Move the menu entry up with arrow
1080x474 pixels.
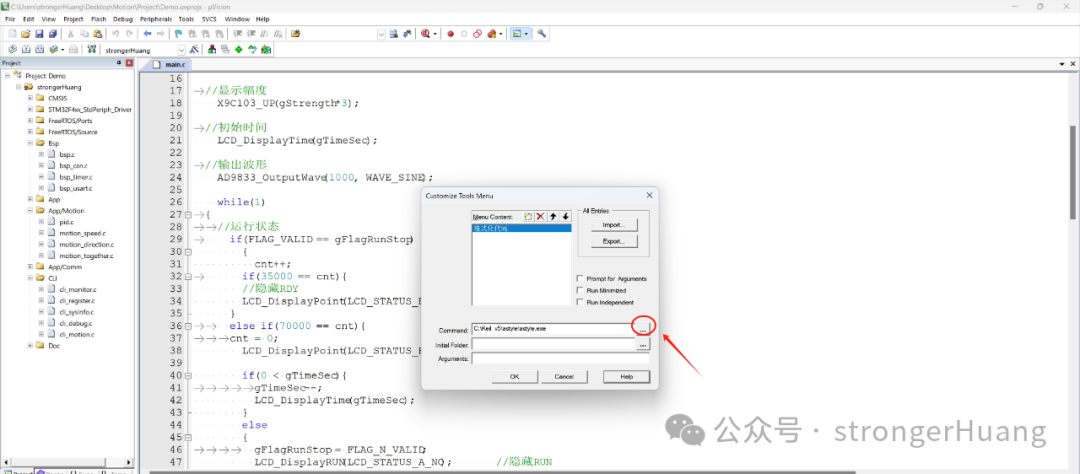pos(553,216)
